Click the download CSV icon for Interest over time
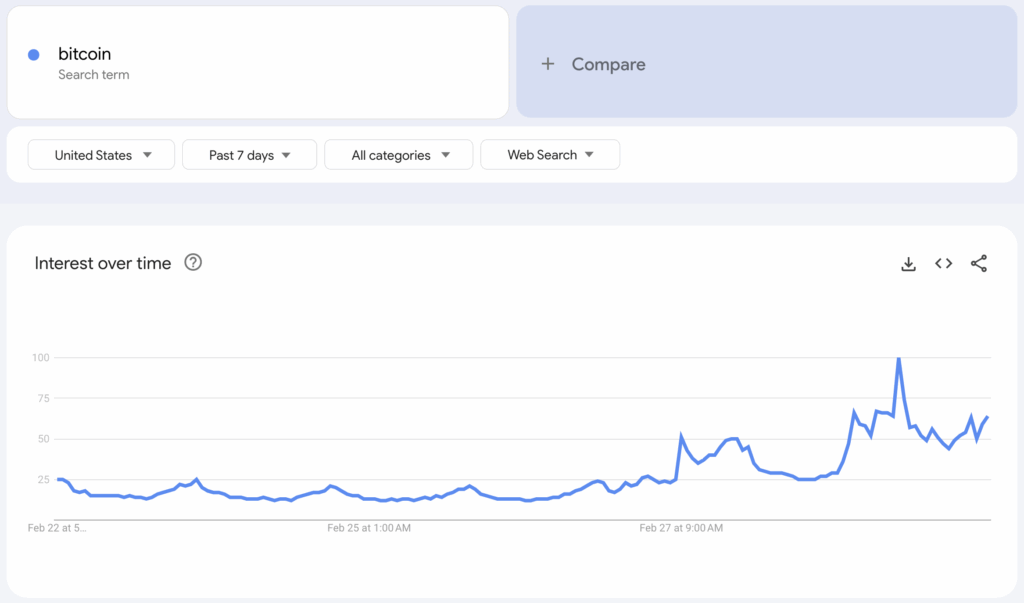Screen dimensions: 1024x603 tap(908, 263)
